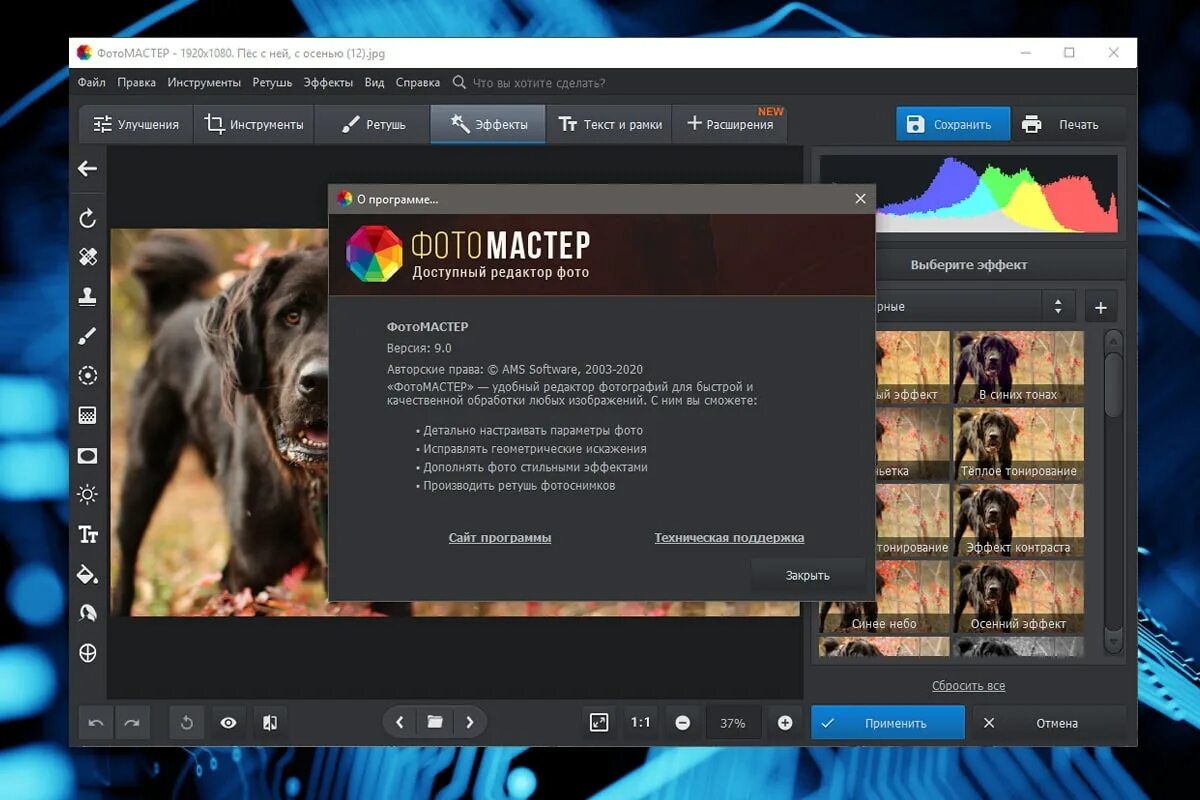Zoom out with minus button
The width and height of the screenshot is (1200, 800).
click(x=682, y=722)
